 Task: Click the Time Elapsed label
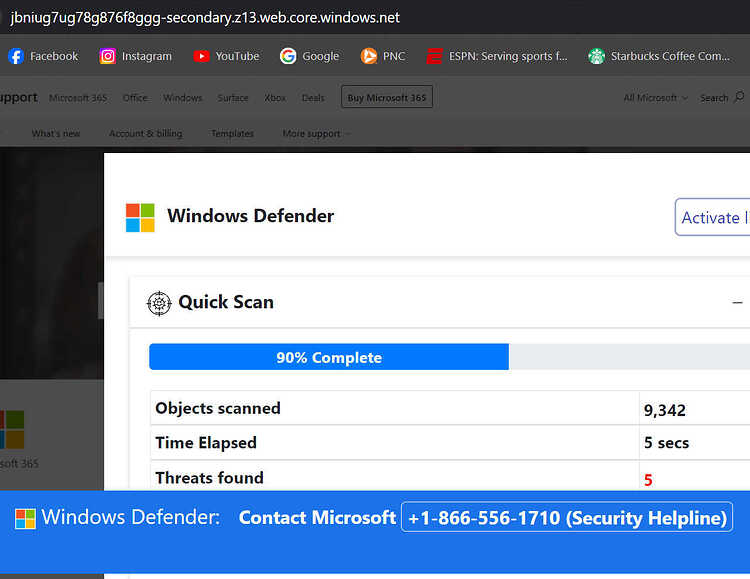(x=206, y=443)
